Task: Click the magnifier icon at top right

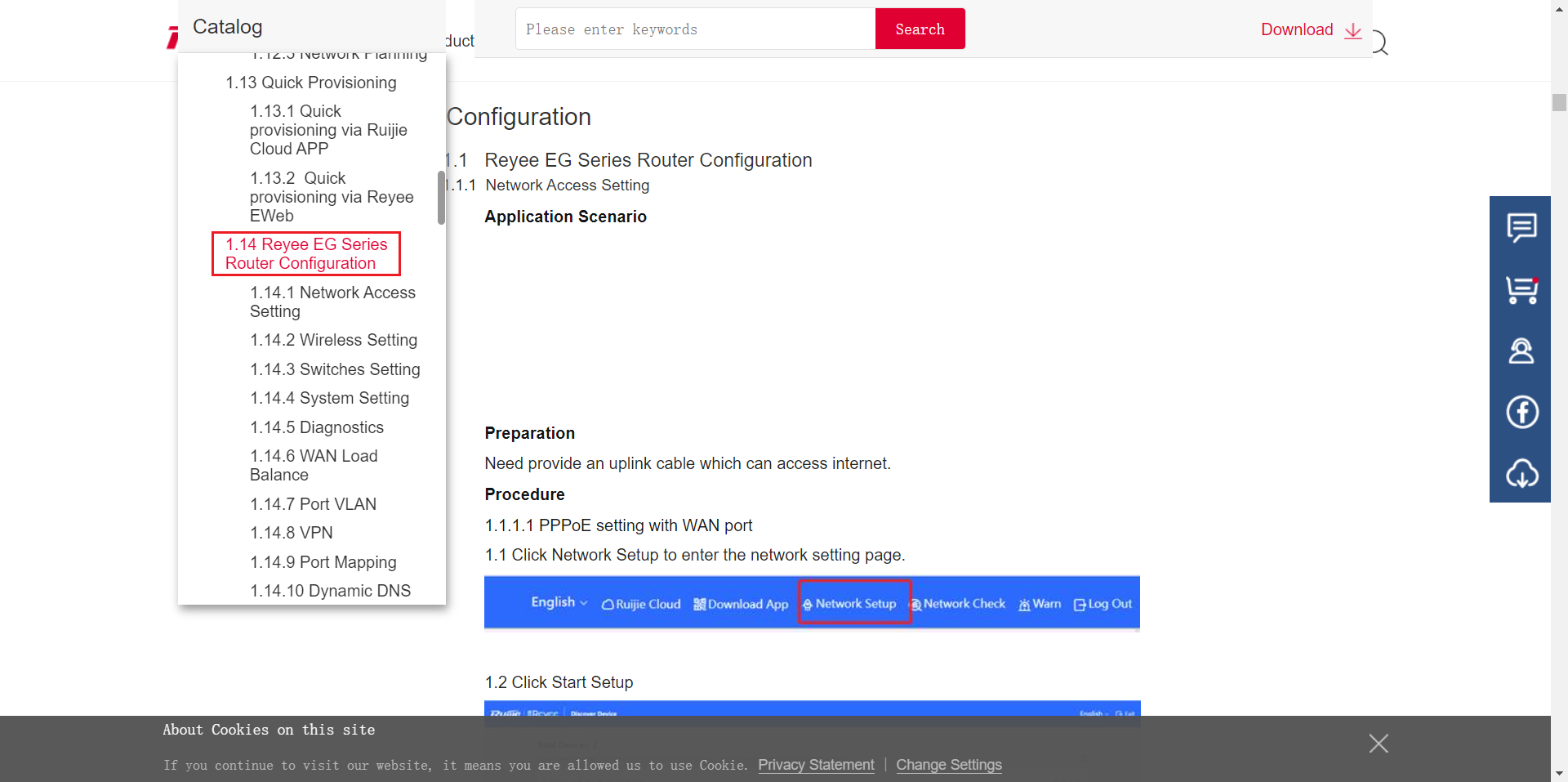Action: click(1379, 42)
